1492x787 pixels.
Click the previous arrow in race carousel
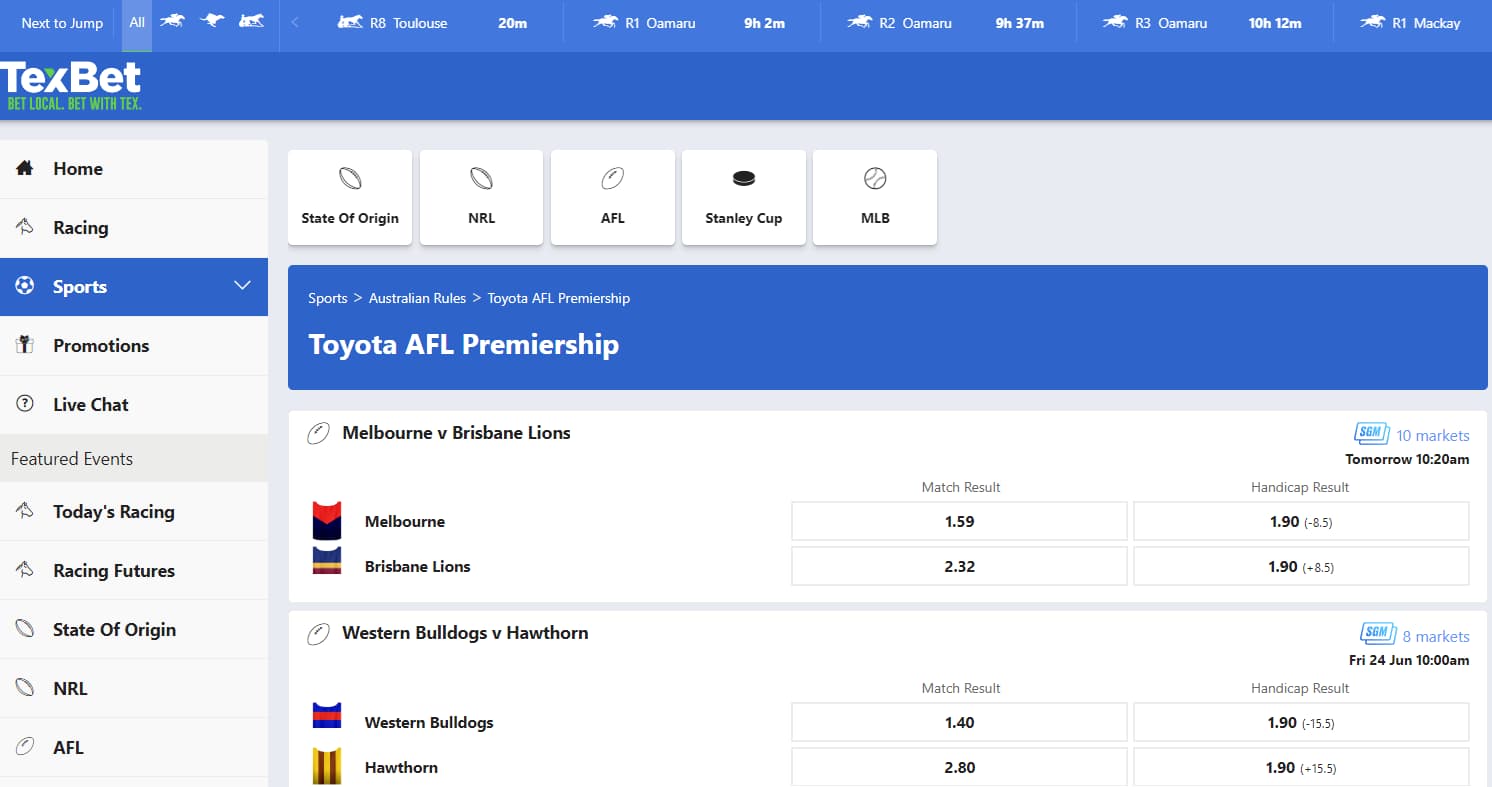pos(294,23)
